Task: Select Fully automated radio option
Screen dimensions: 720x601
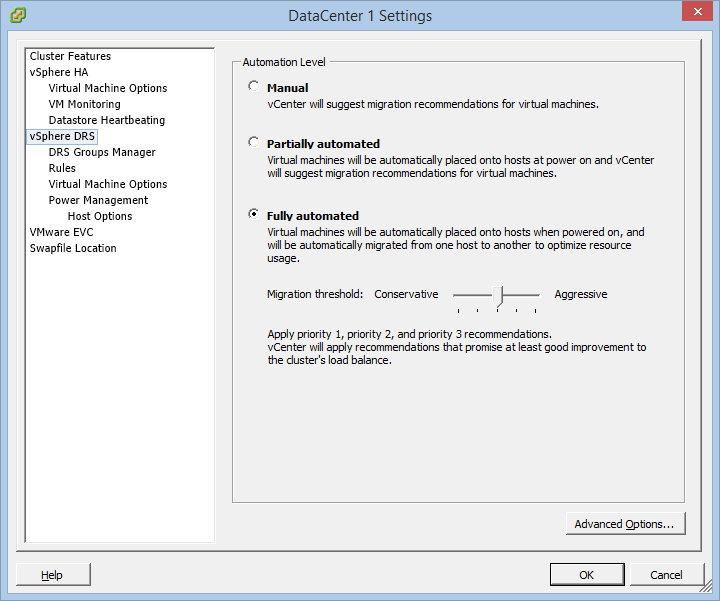Action: (x=253, y=214)
